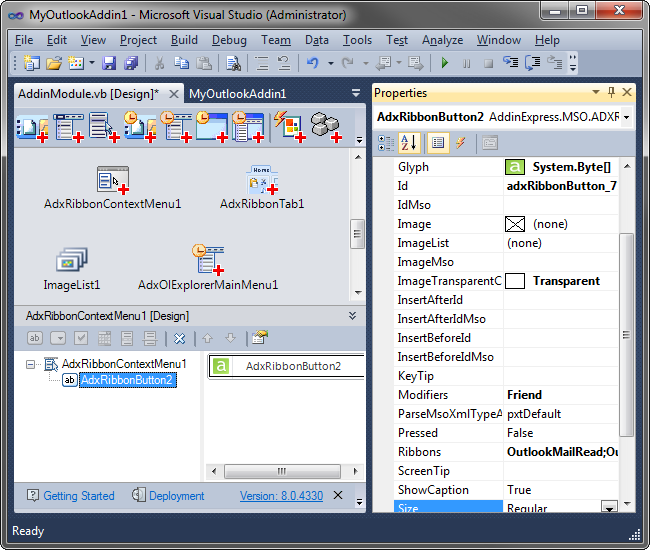Collapse the AdxRibbonContextMenu1 tree node
The width and height of the screenshot is (650, 550).
tap(30, 365)
